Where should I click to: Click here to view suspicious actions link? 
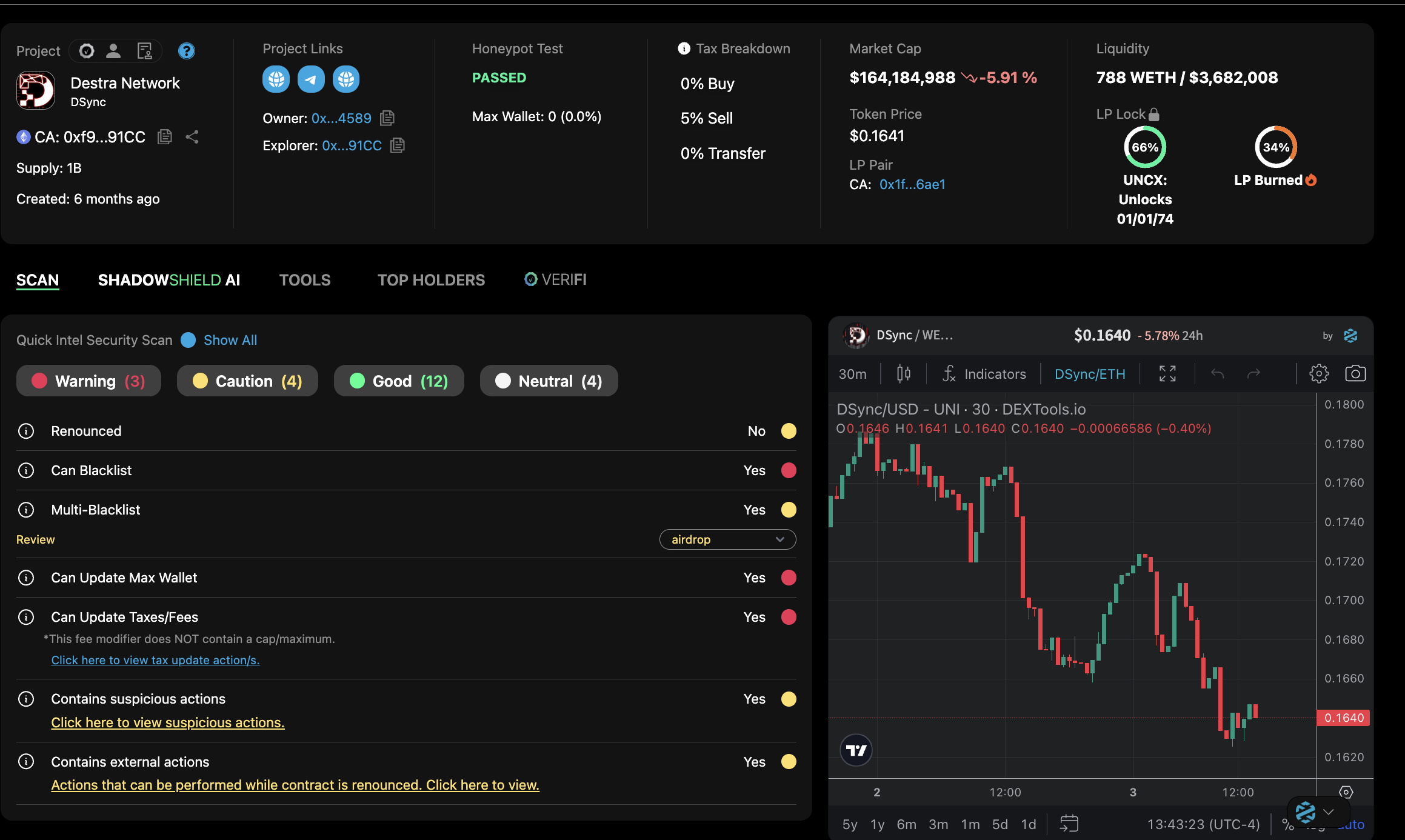point(168,722)
